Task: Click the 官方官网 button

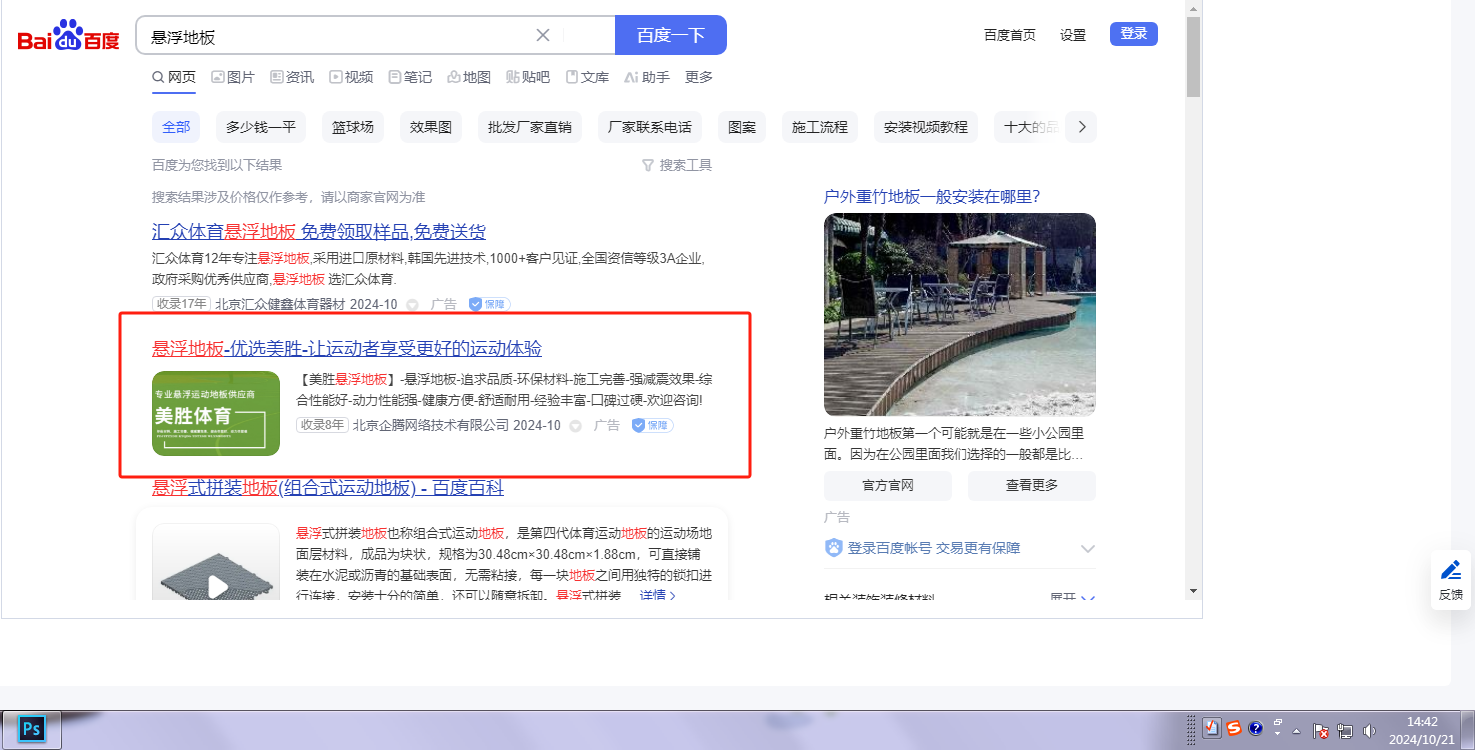Action: coord(888,486)
